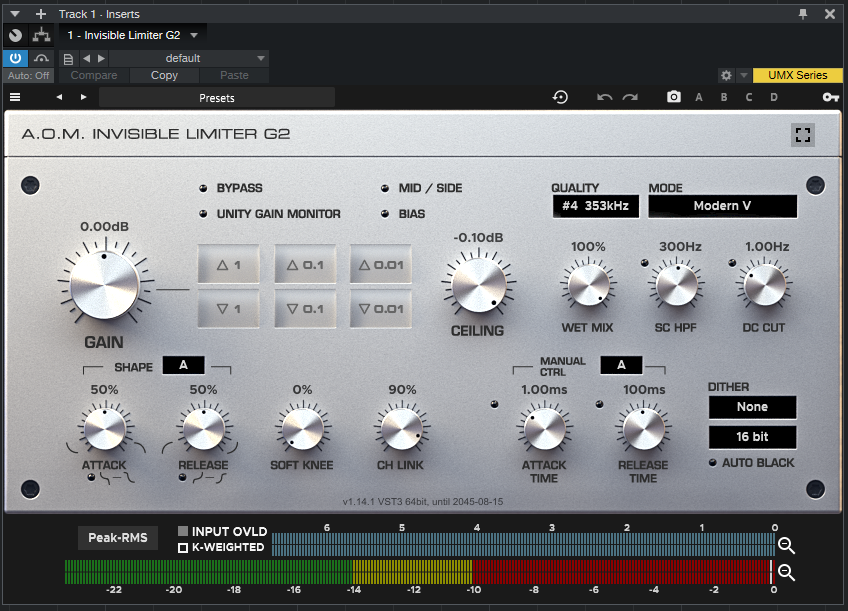Open the MANUAL CTRL A selector
Image resolution: width=848 pixels, height=611 pixels.
click(621, 365)
